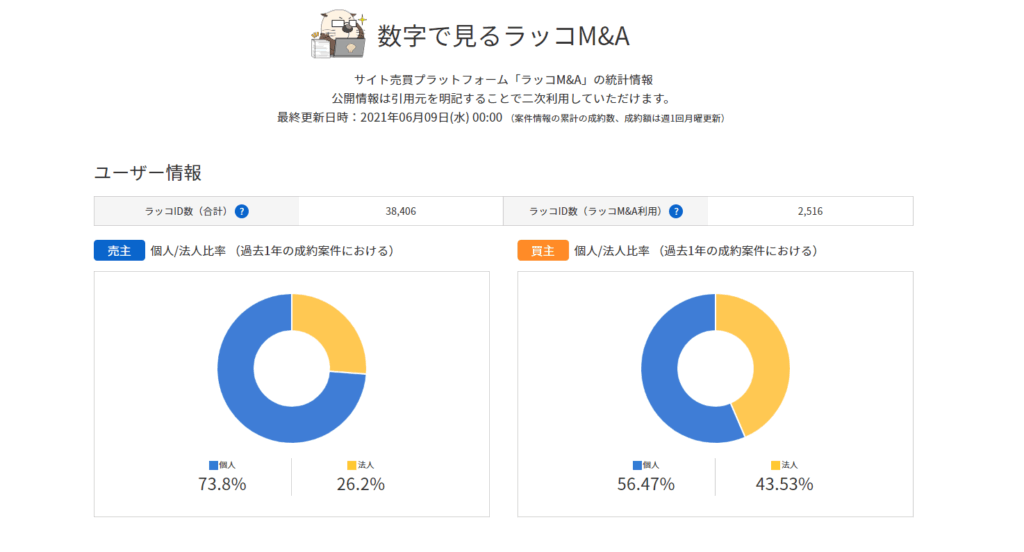Click the 数字で見るラッコM&A page title
This screenshot has width=1024, height=552.
[x=503, y=35]
